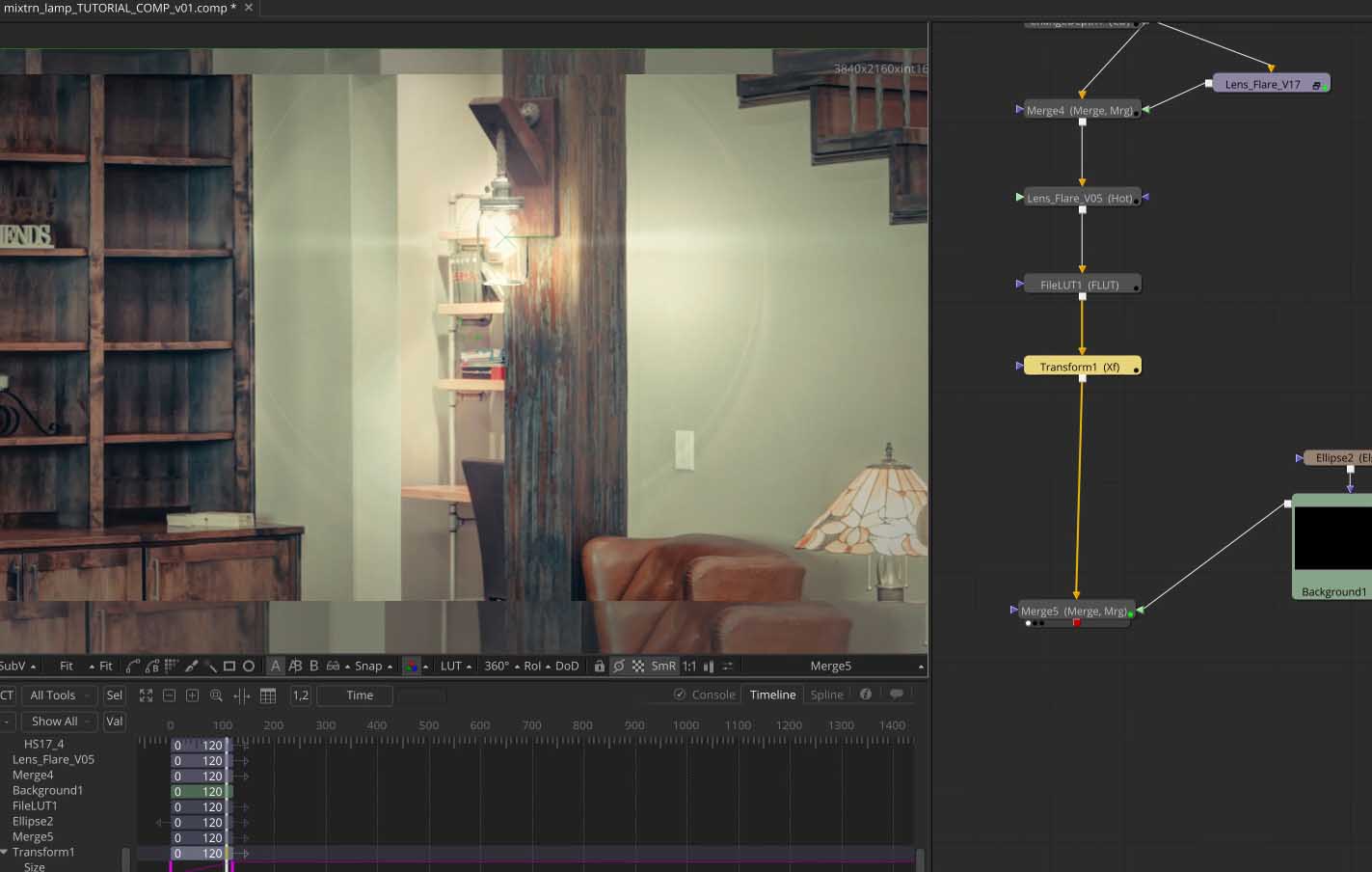Click the Sel button in timeline
The height and width of the screenshot is (872, 1372).
[115, 695]
